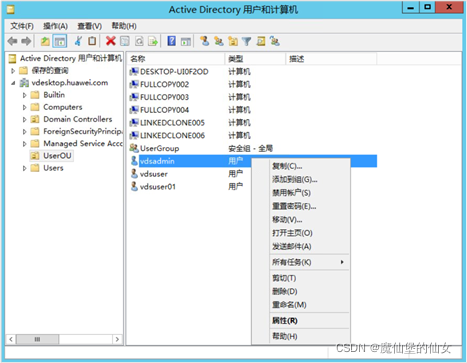Expand the Domain Controllers tree node

(x=24, y=119)
